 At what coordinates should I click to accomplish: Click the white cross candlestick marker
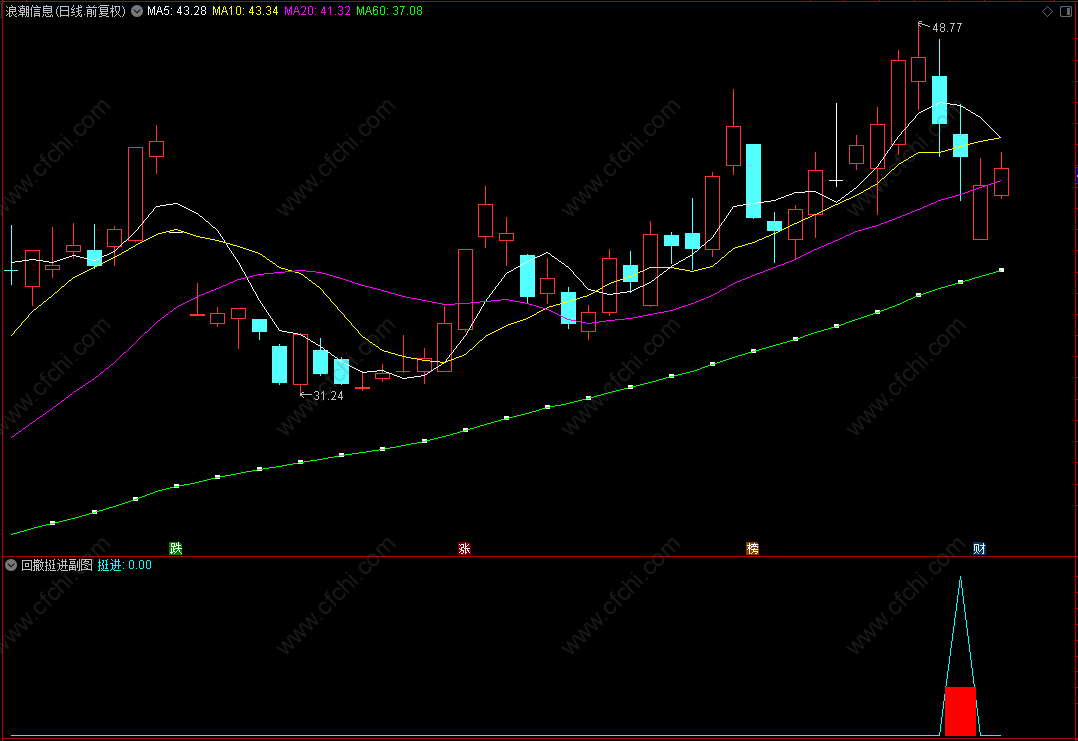[836, 181]
